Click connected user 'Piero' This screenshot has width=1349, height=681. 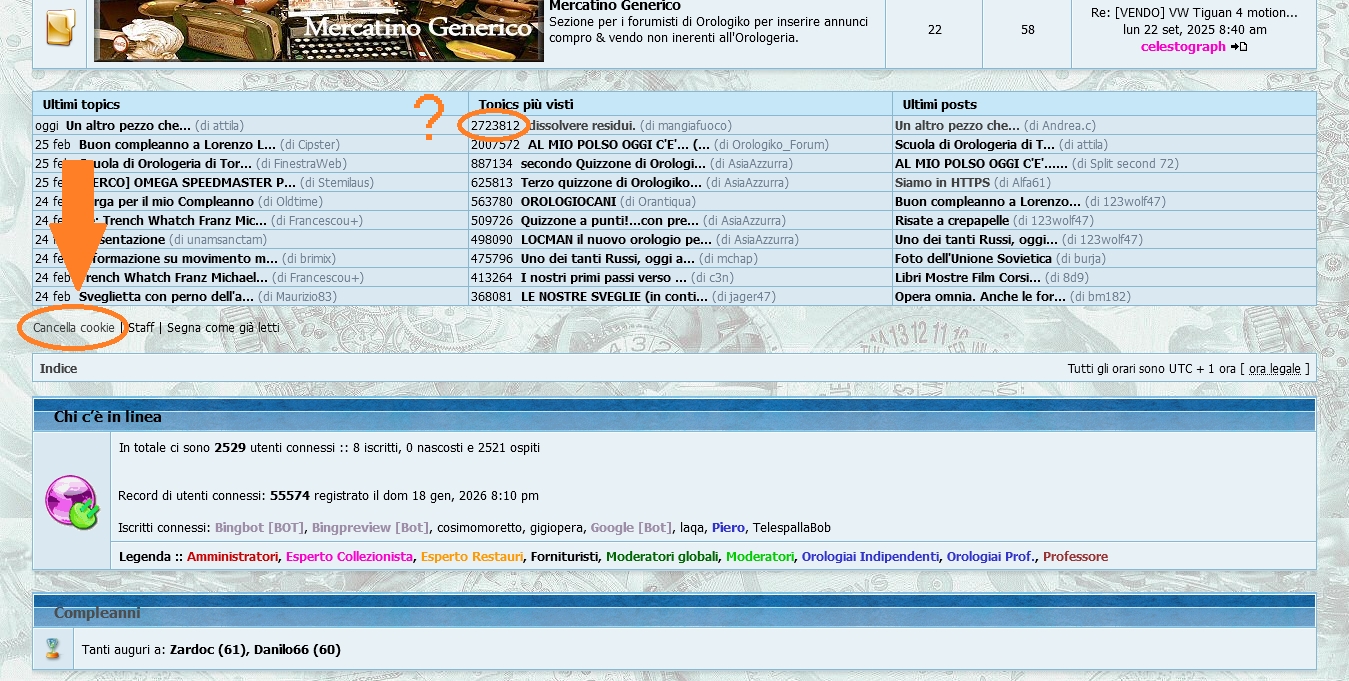727,527
